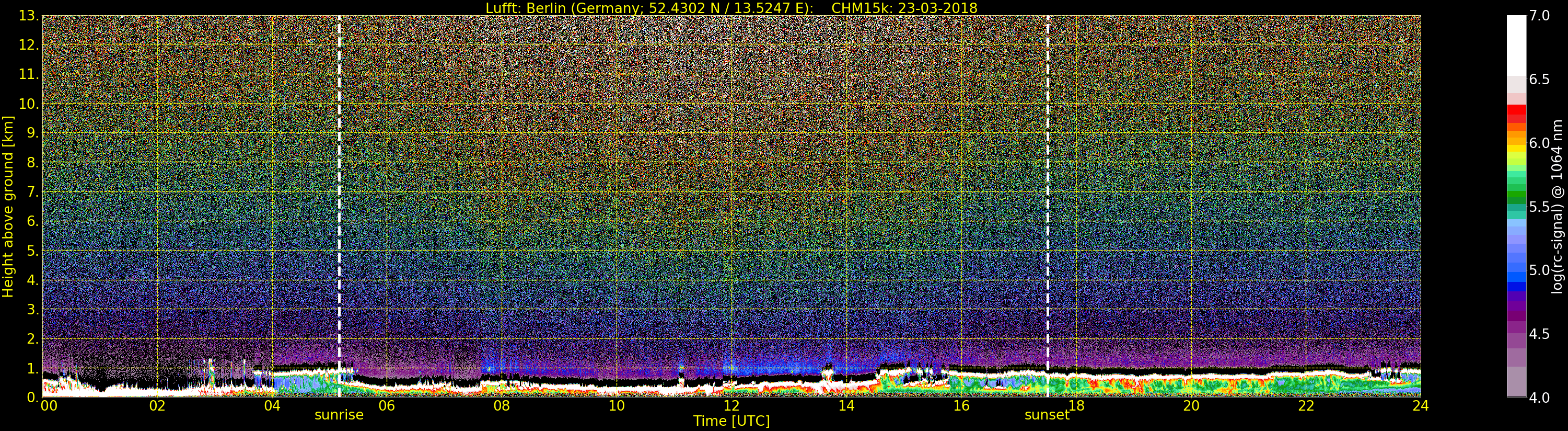Click the '5.5' colorbar tick value
Viewport: 1568px width, 431px height.
(1540, 207)
